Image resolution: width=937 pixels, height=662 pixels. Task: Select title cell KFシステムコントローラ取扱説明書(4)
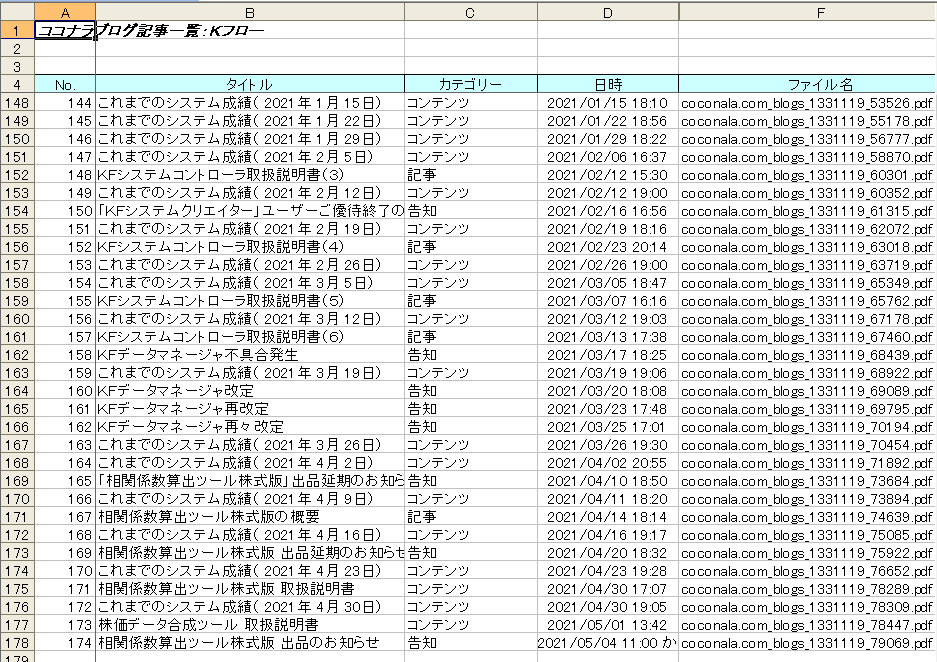tap(250, 247)
